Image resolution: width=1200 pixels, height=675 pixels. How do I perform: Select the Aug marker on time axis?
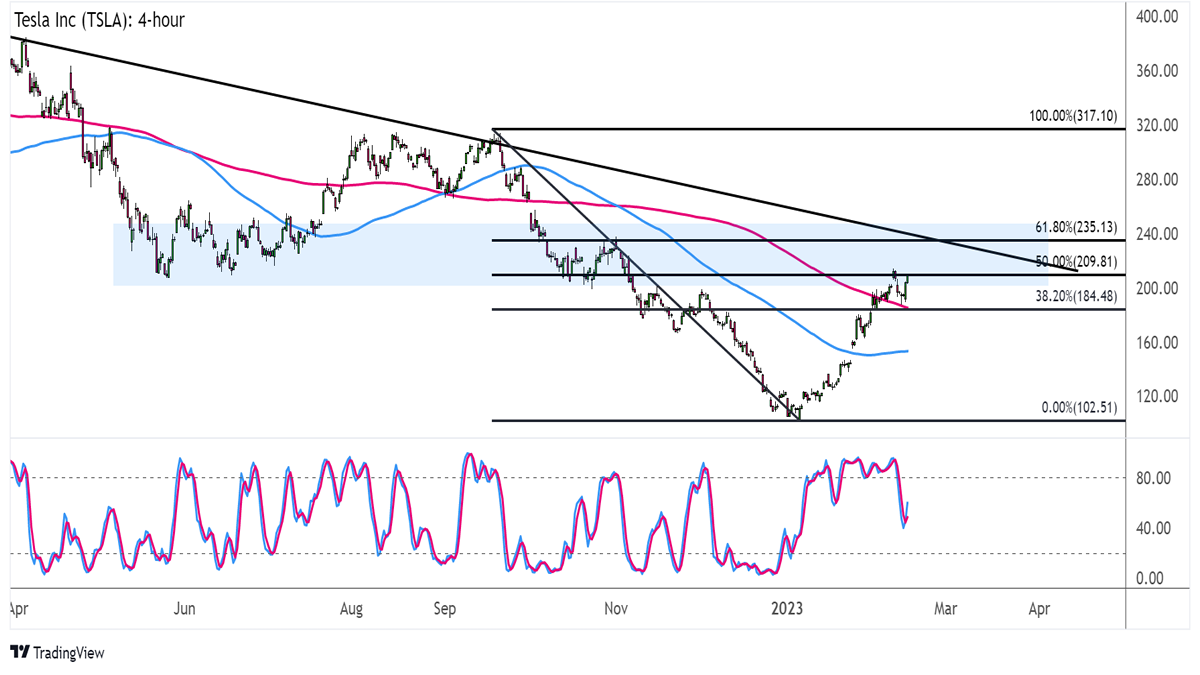tap(351, 607)
